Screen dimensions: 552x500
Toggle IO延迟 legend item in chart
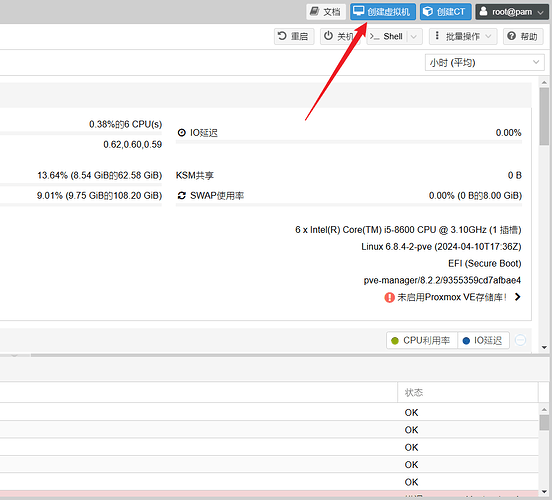pyautogui.click(x=483, y=340)
